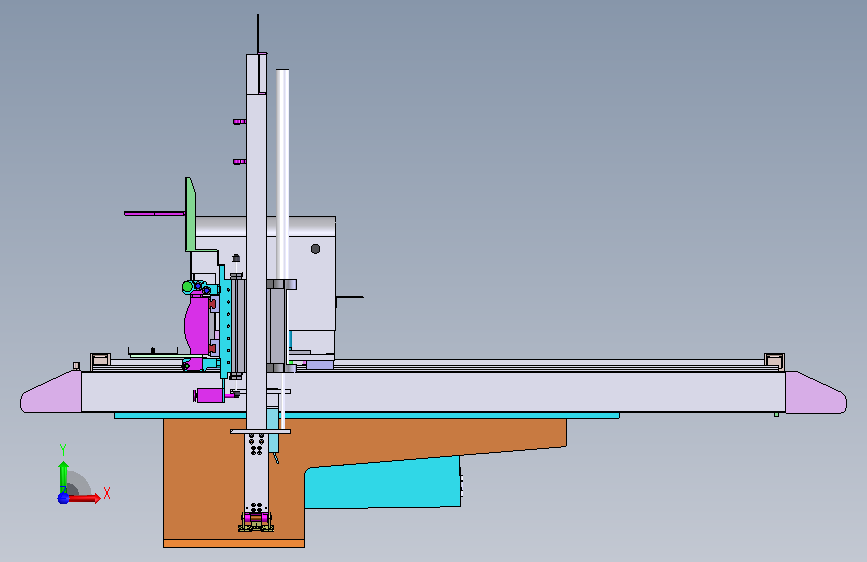Select the upper magenta pin on the column

(x=239, y=121)
